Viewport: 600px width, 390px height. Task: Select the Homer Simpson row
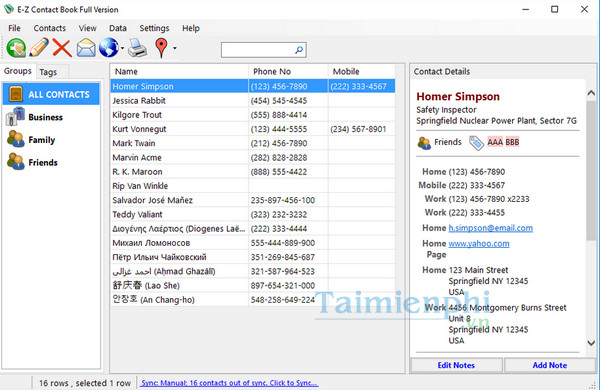253,86
